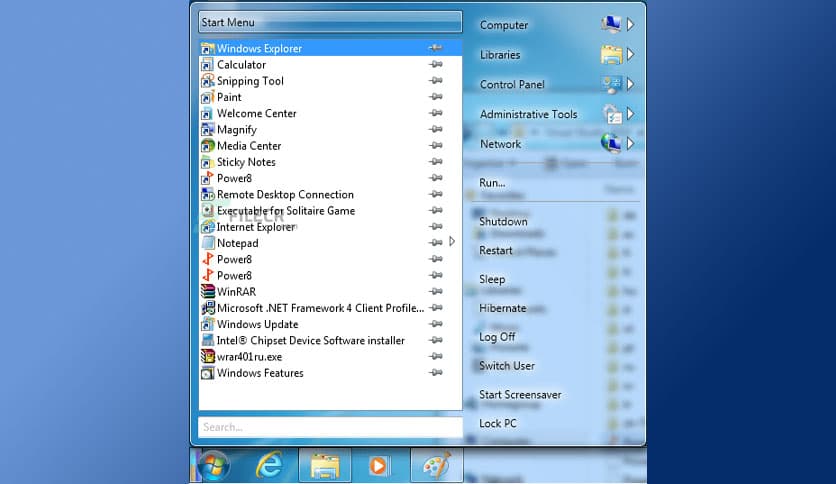The height and width of the screenshot is (484, 836).
Task: Open the Run... menu entry
Action: point(492,183)
